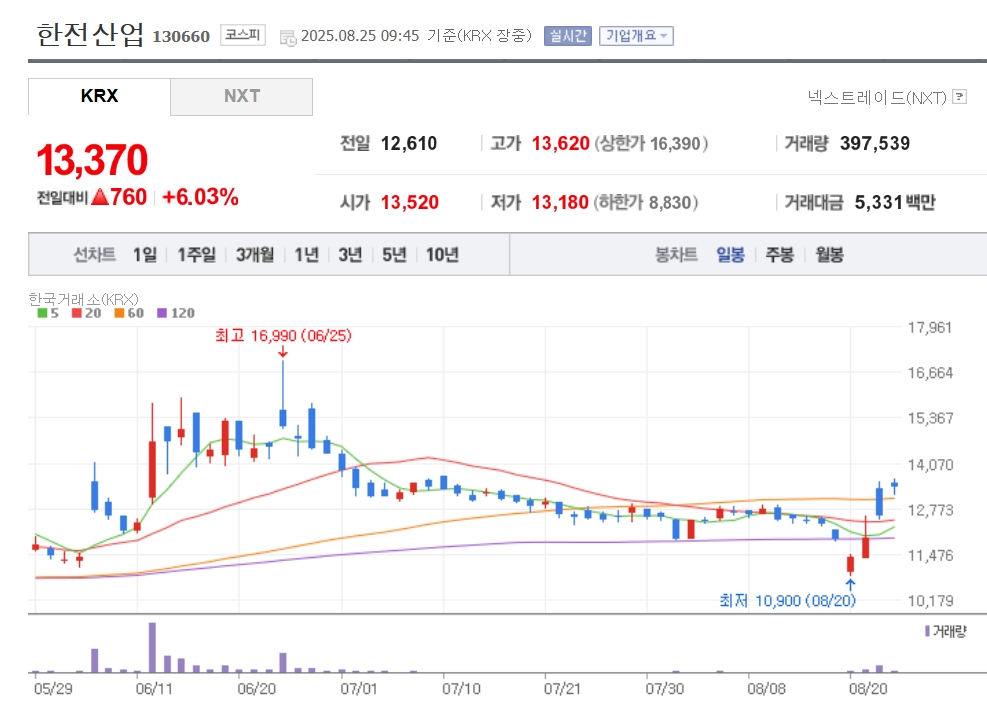Click the red 20-day average legend square
Screen dimensions: 987x716
[x=77, y=313]
